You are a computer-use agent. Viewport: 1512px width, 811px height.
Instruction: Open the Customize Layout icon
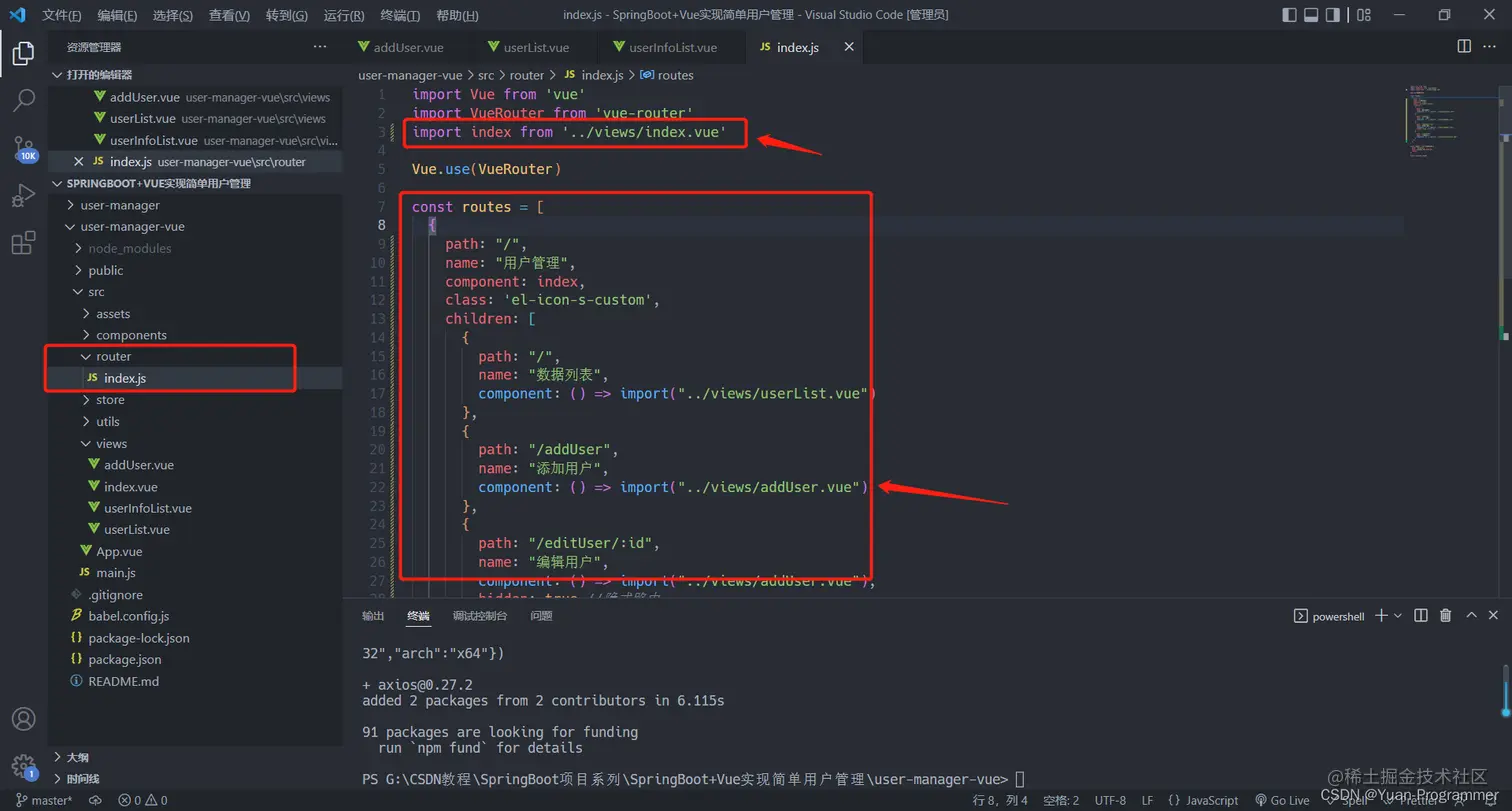pos(1365,15)
